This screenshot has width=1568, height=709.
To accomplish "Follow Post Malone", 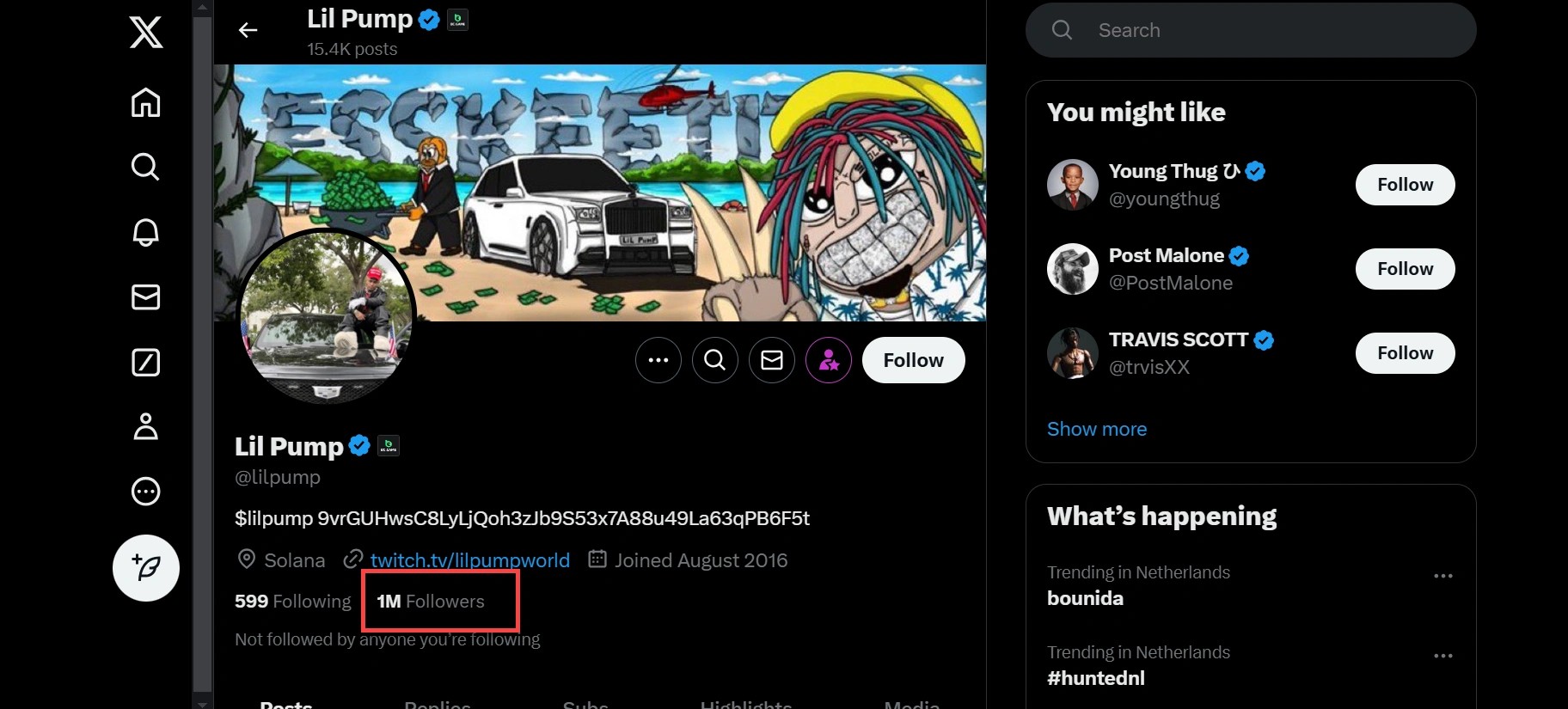I will click(1405, 269).
